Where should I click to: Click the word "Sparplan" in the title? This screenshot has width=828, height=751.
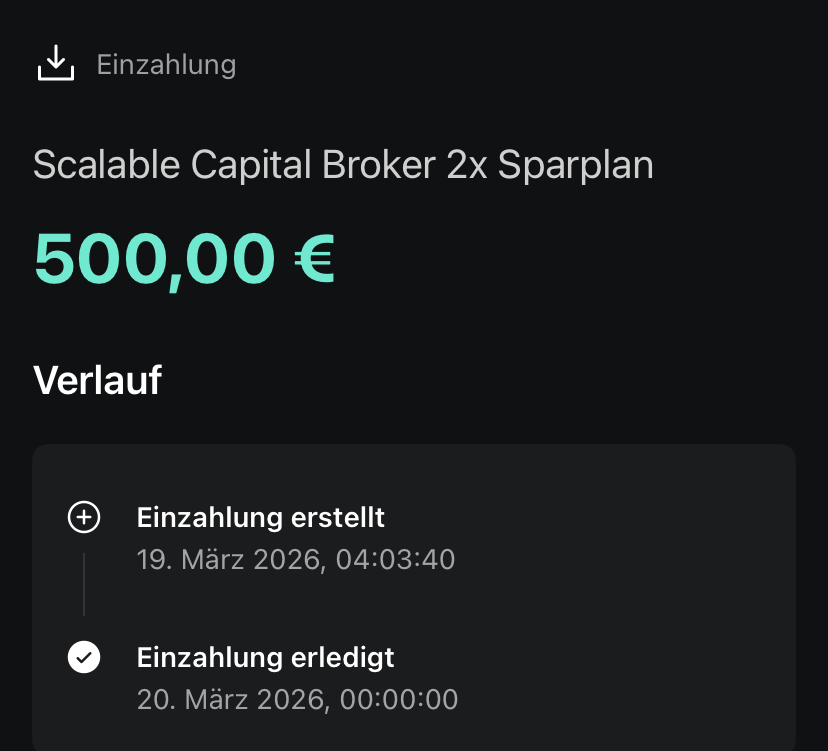click(576, 164)
